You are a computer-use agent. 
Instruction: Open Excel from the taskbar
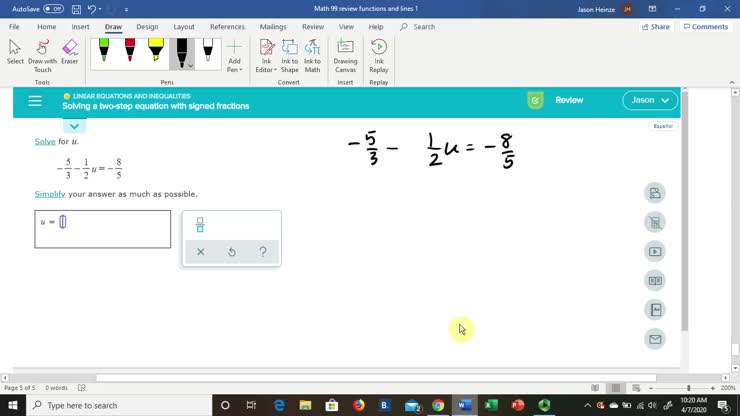(491, 405)
